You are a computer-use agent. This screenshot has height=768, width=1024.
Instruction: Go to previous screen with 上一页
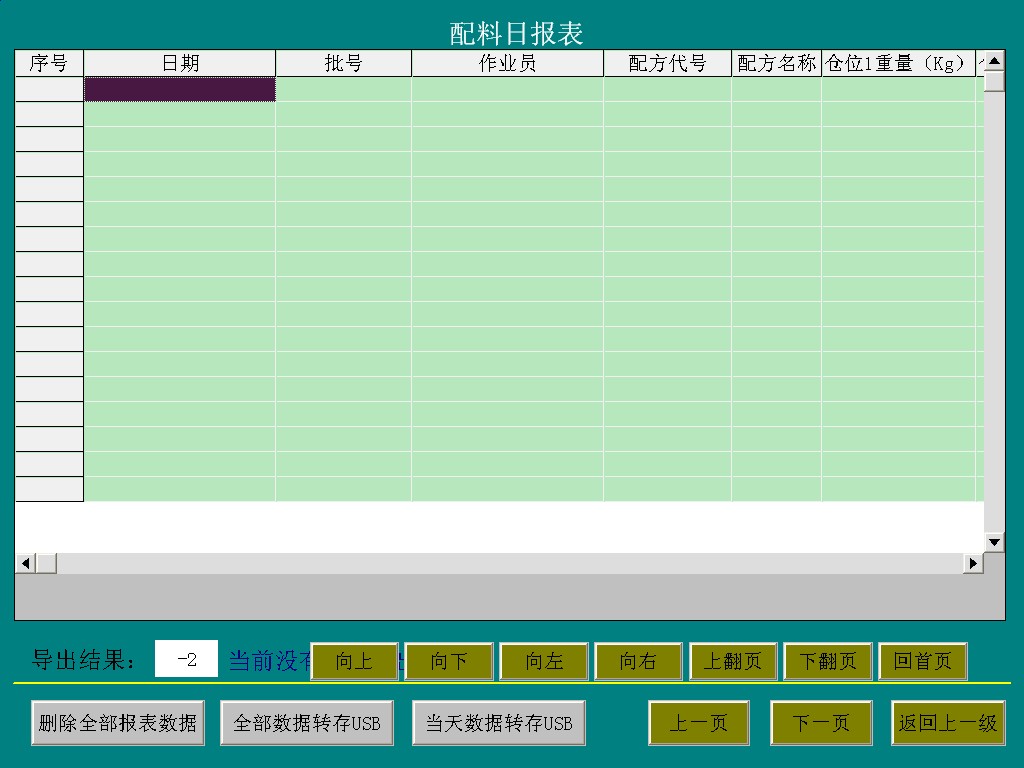(698, 723)
